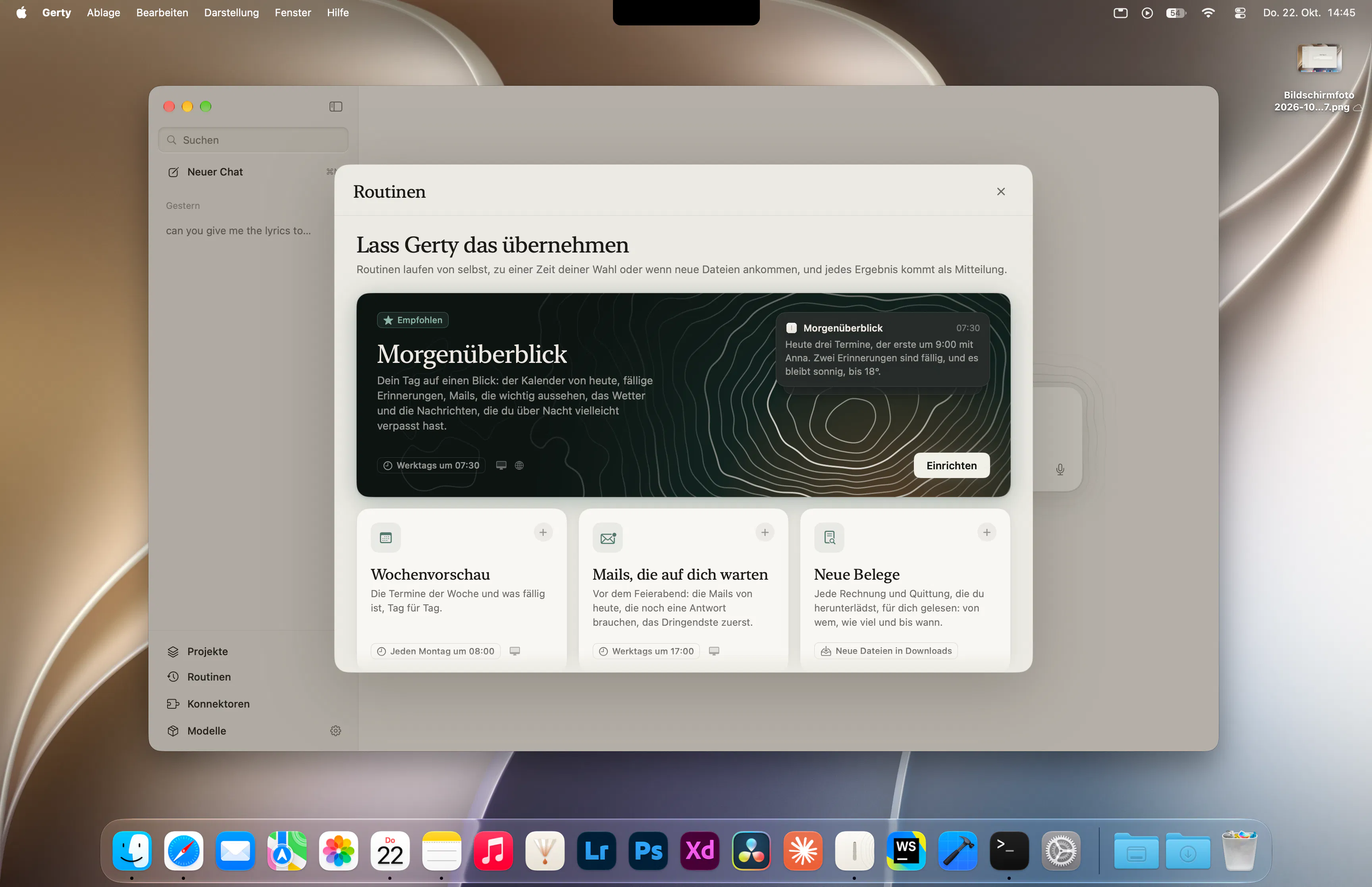Start a Neuer Chat

point(253,172)
